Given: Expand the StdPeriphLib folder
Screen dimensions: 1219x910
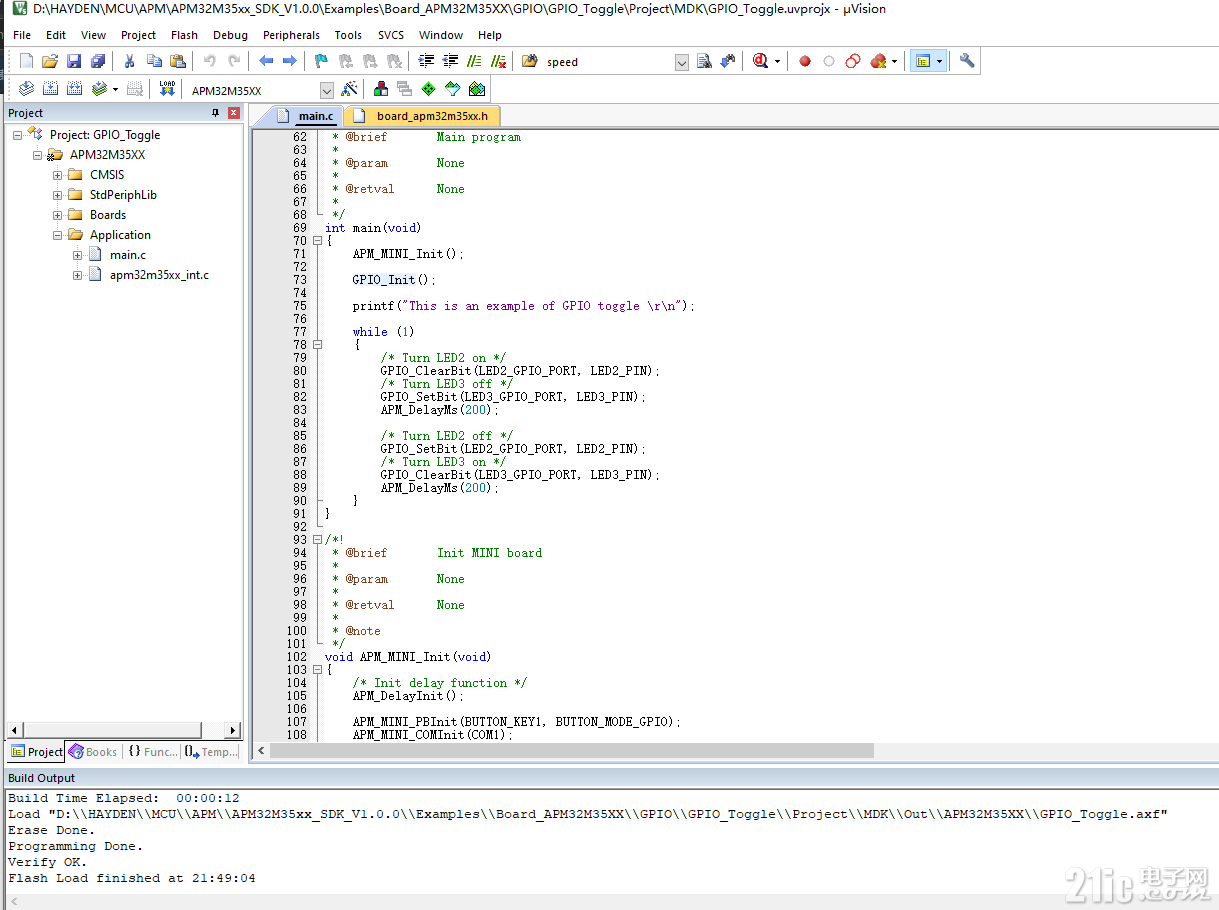Looking at the screenshot, I should (x=58, y=195).
